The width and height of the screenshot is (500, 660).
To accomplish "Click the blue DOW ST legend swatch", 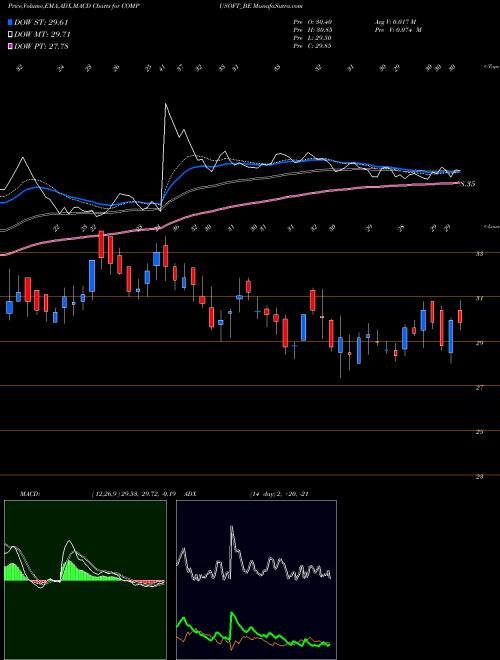I will click(11, 23).
